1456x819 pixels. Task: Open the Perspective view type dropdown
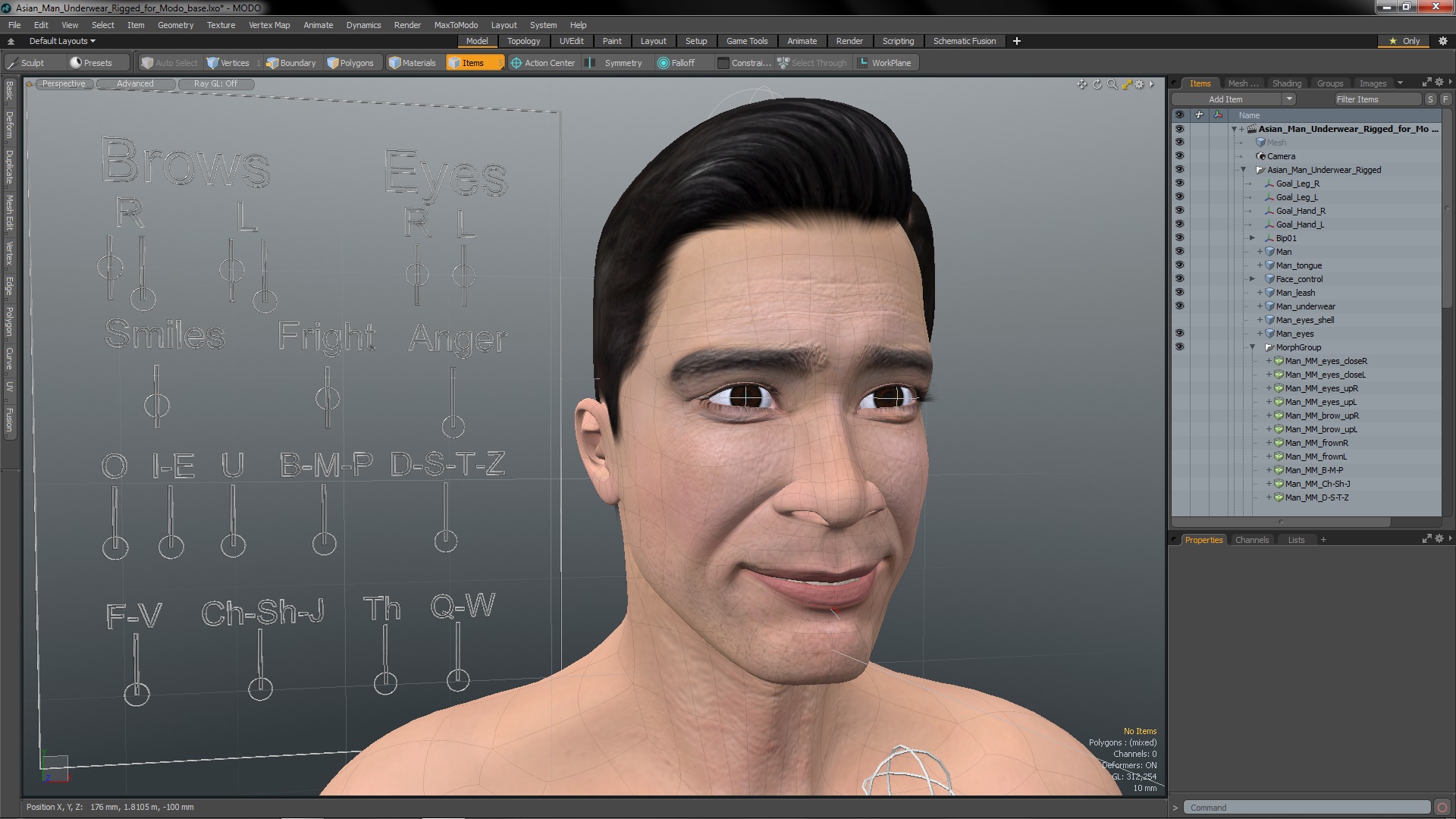pos(64,84)
